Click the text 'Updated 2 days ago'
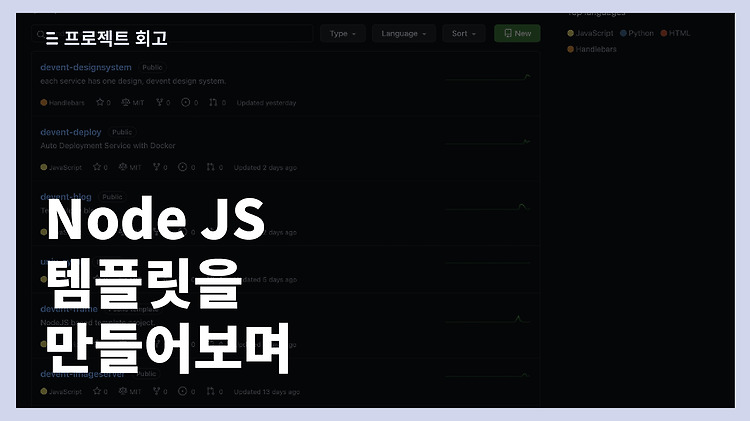Screen dimensions: 750x421 [x=265, y=167]
